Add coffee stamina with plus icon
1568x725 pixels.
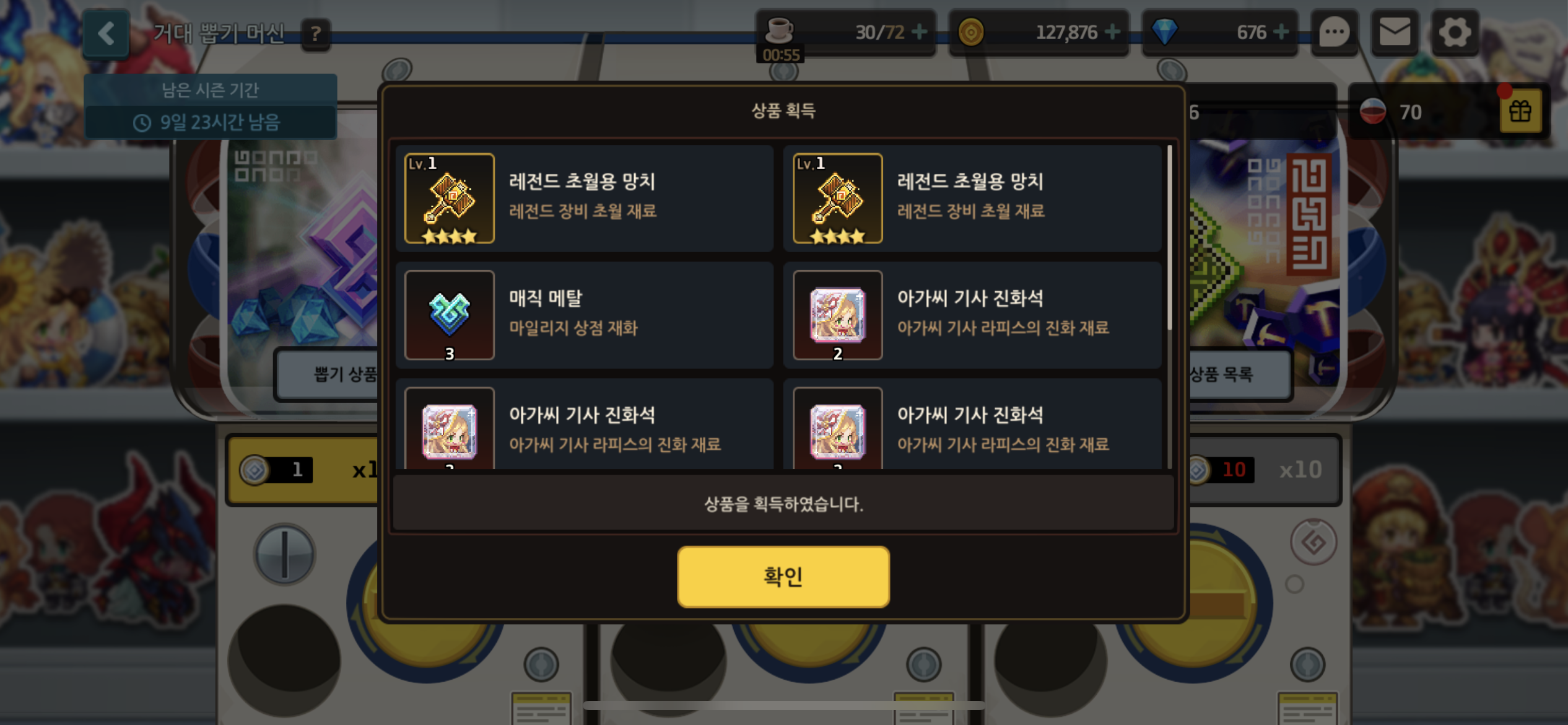(920, 32)
